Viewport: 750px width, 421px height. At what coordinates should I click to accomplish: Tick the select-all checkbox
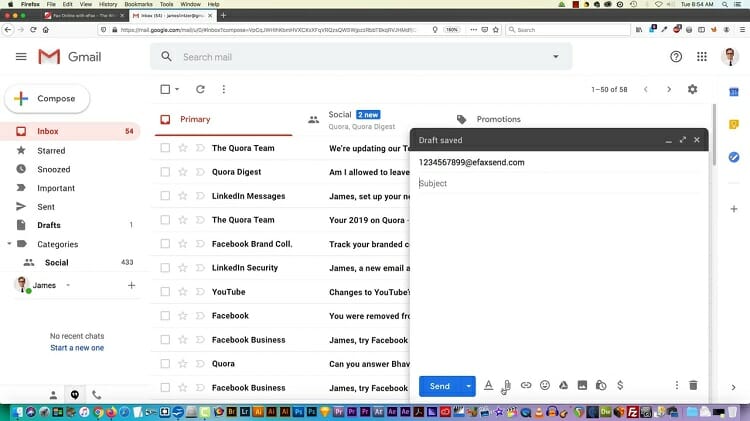(x=165, y=89)
